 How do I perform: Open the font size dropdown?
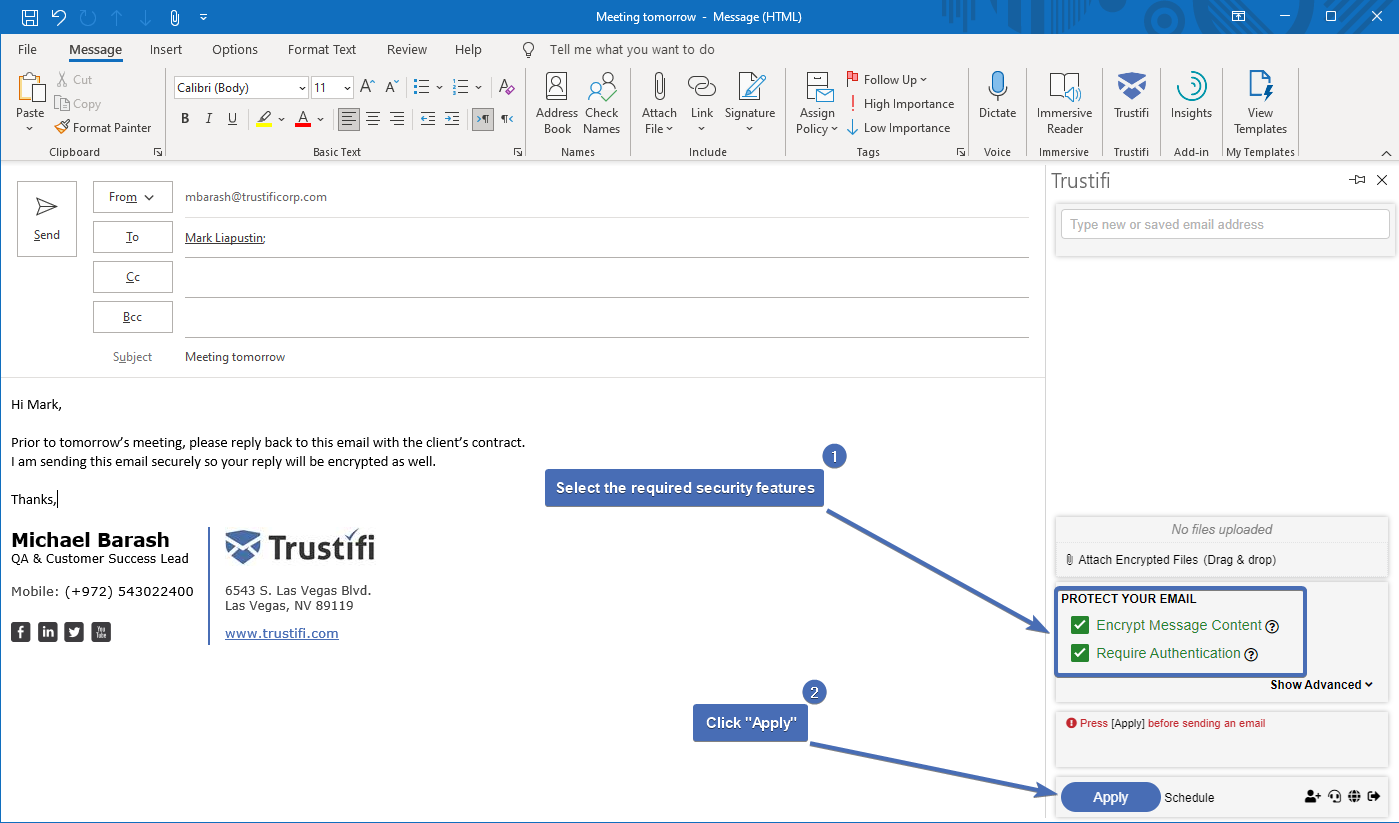coord(347,88)
